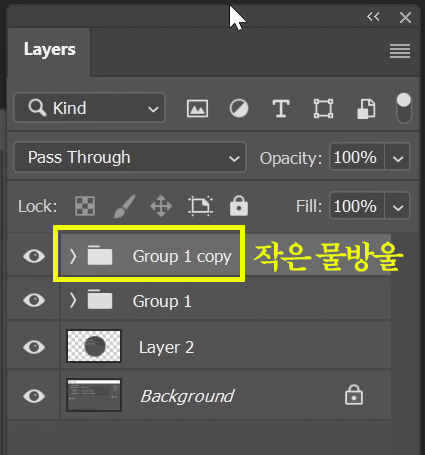Viewport: 425px width, 455px height.
Task: Click Group 1 copy folder icon
Action: [x=100, y=255]
